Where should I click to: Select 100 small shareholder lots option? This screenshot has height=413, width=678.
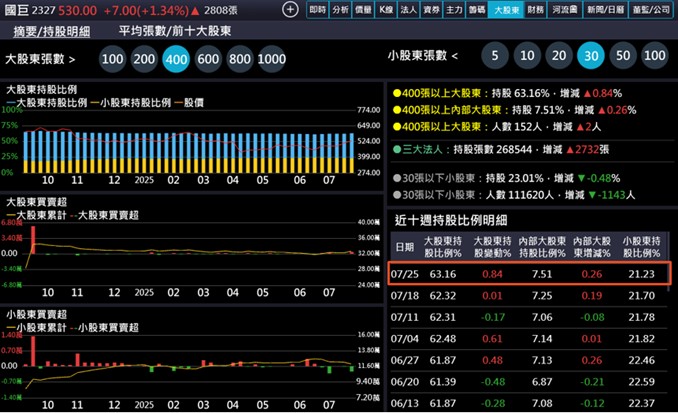tap(654, 56)
